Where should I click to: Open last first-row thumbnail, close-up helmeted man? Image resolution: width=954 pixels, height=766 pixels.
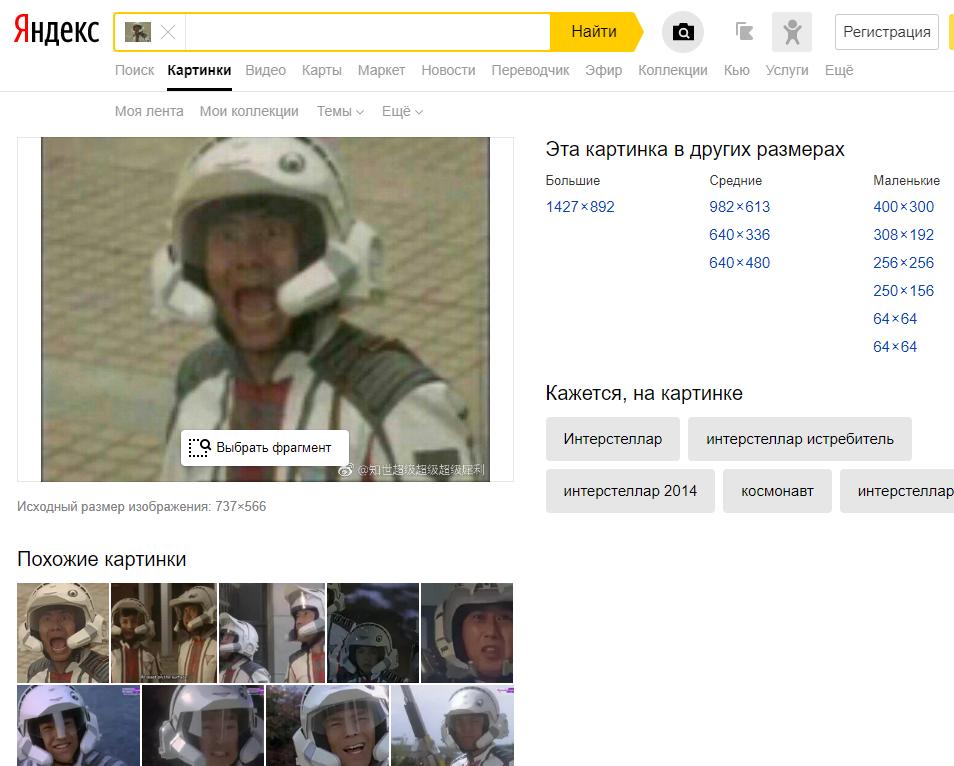tap(467, 633)
